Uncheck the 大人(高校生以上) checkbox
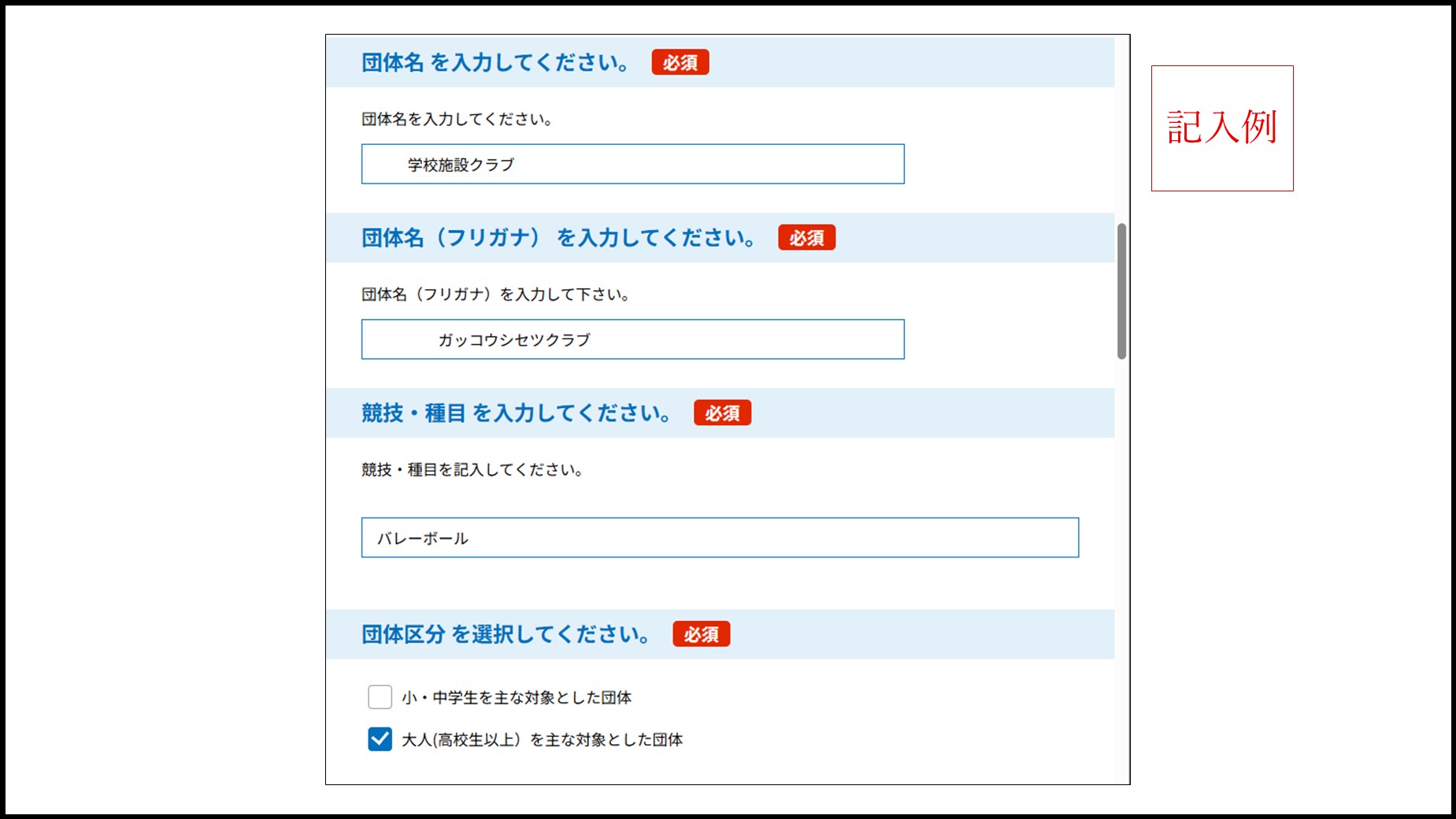This screenshot has width=1456, height=819. (x=380, y=739)
